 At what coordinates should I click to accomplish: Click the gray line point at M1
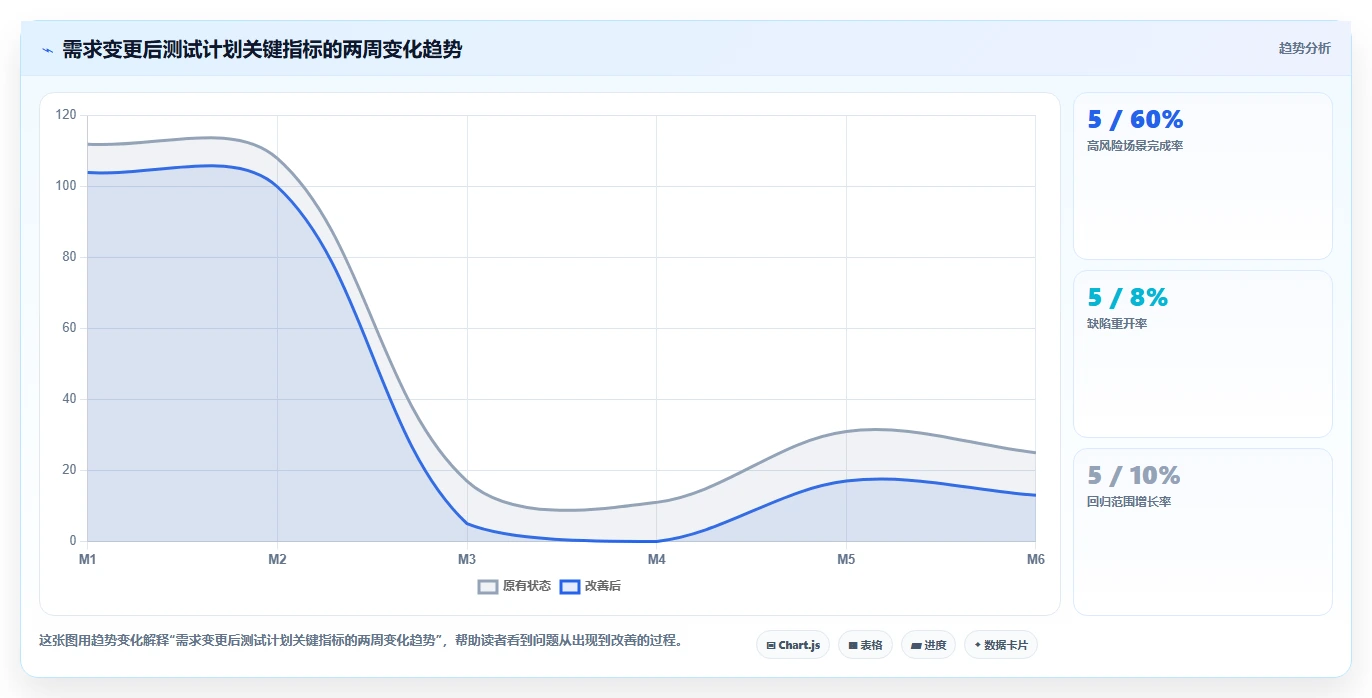88,144
